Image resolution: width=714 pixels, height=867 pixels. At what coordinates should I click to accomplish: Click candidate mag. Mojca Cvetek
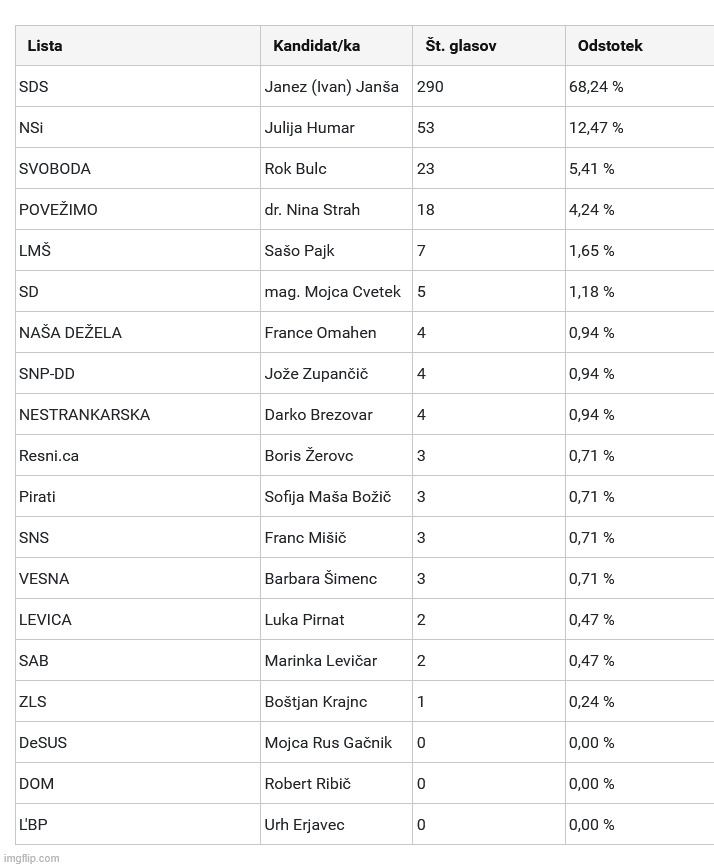(x=332, y=292)
